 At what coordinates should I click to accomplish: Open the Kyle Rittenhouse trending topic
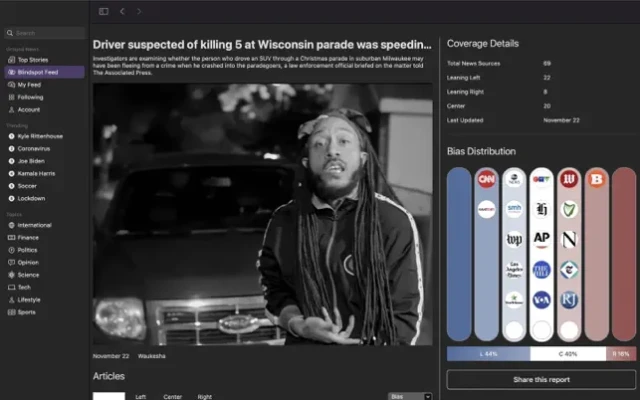pos(39,136)
